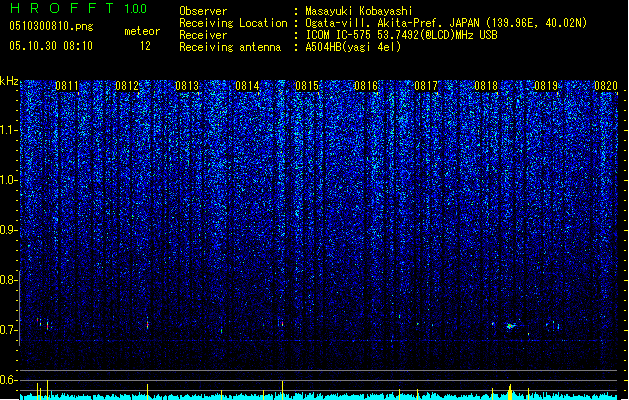Click the 0.6 frequency axis label
Viewport: 629px width, 400px height.
[x=9, y=380]
